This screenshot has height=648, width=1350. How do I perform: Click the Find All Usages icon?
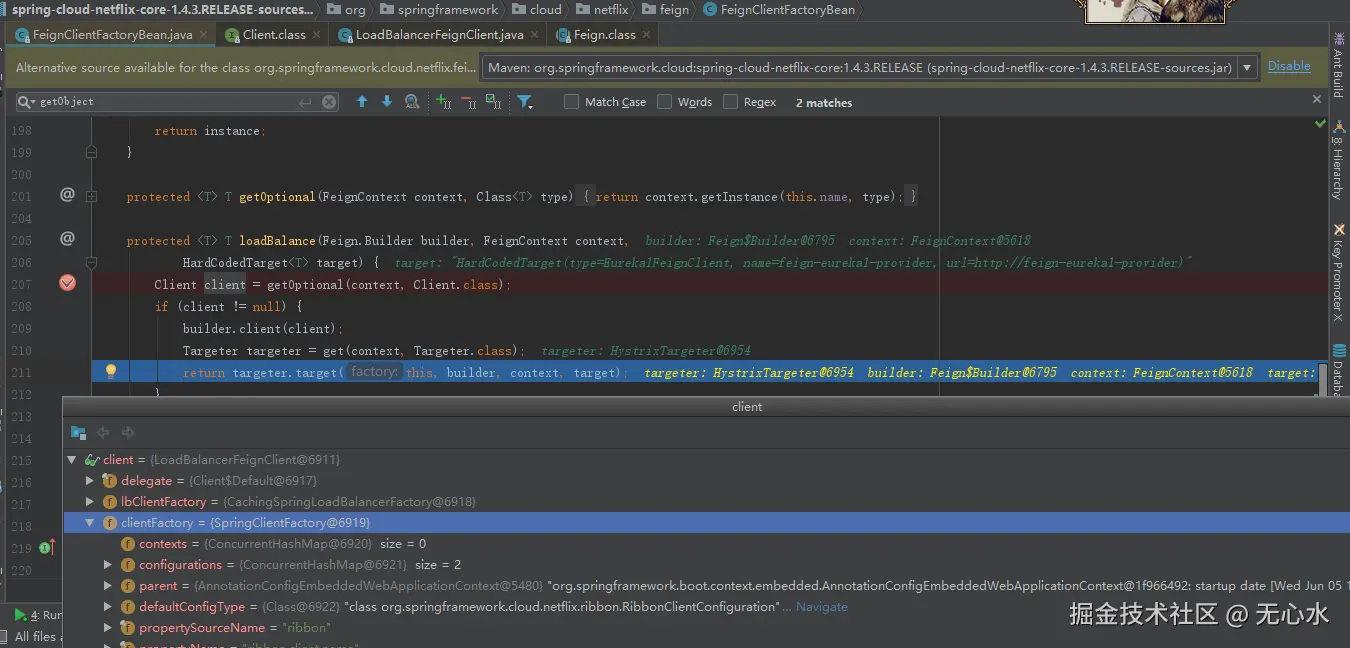[x=412, y=102]
